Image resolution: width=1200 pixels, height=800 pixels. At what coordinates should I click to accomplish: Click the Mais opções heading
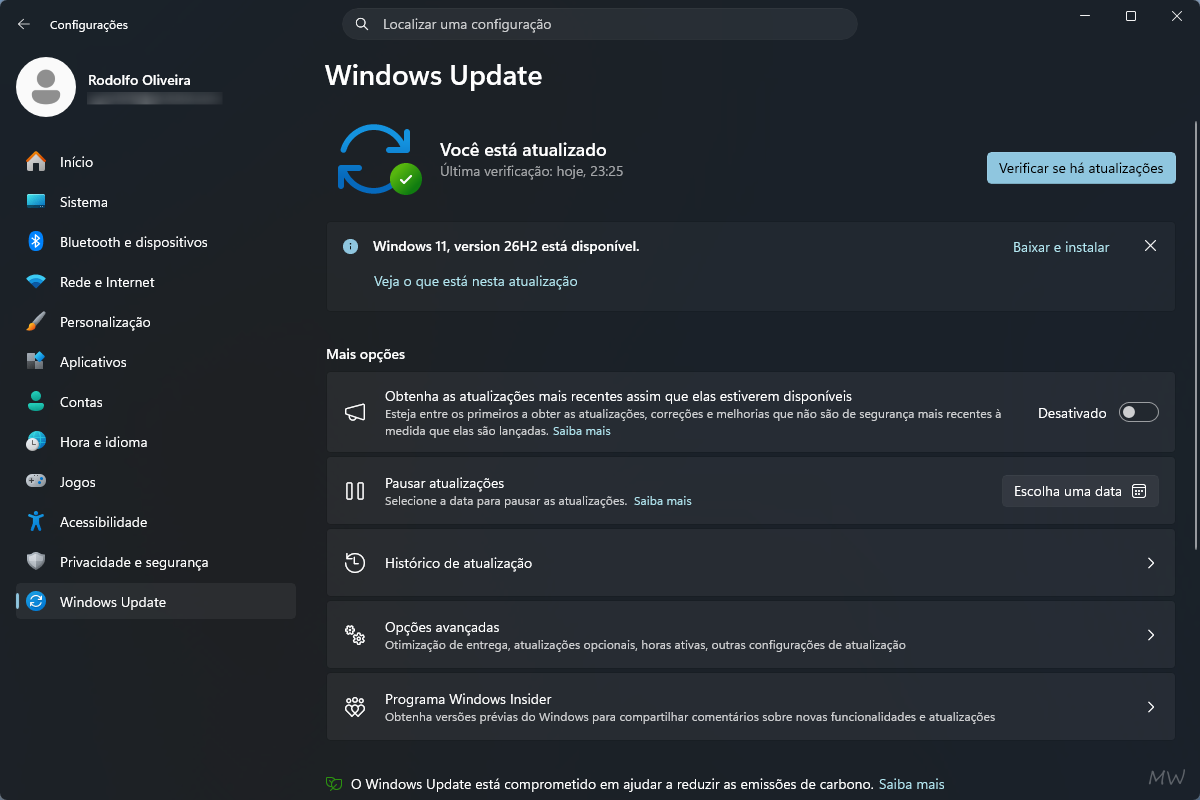[365, 355]
